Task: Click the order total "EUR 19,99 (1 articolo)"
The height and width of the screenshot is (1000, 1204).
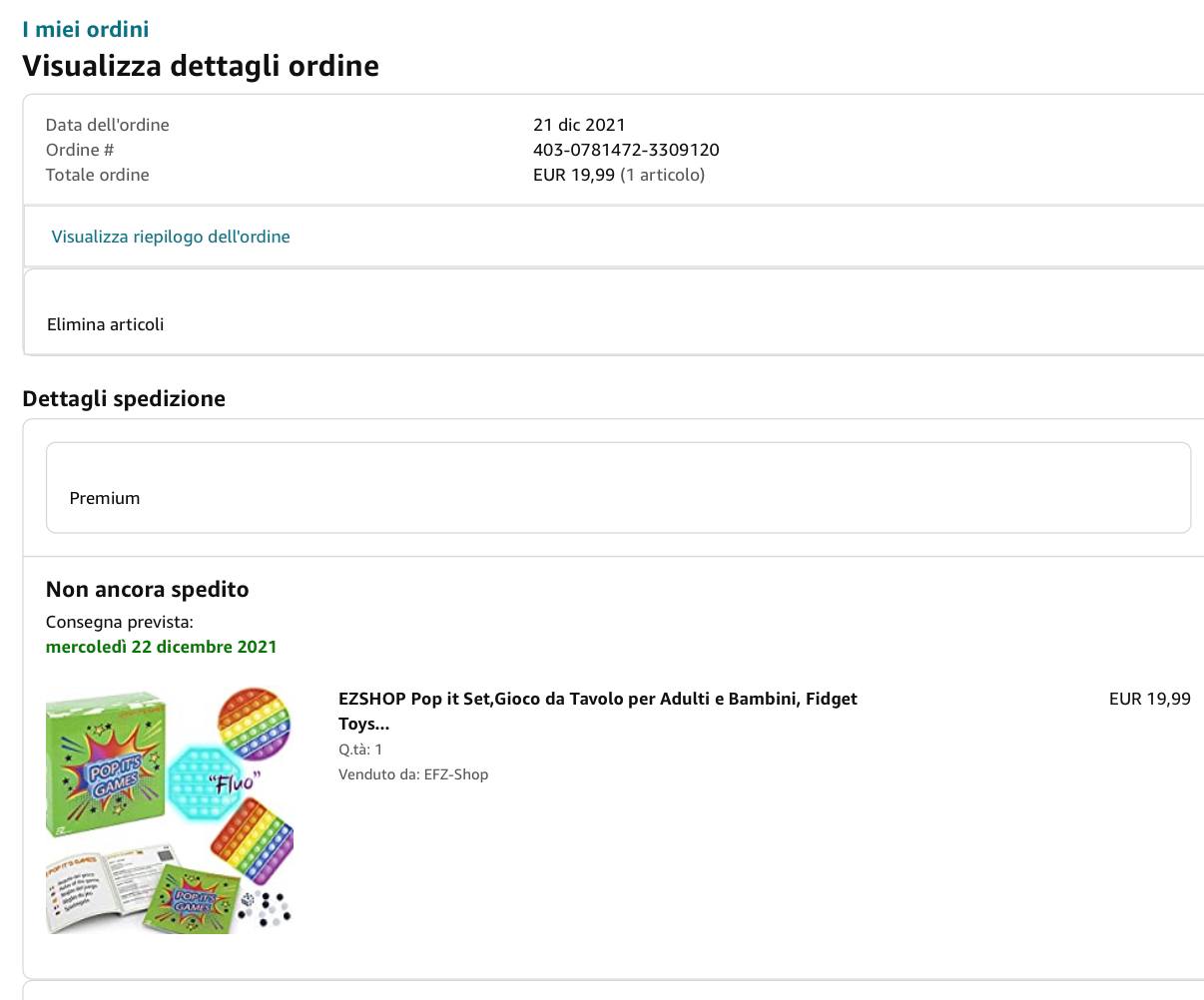Action: pyautogui.click(x=619, y=175)
